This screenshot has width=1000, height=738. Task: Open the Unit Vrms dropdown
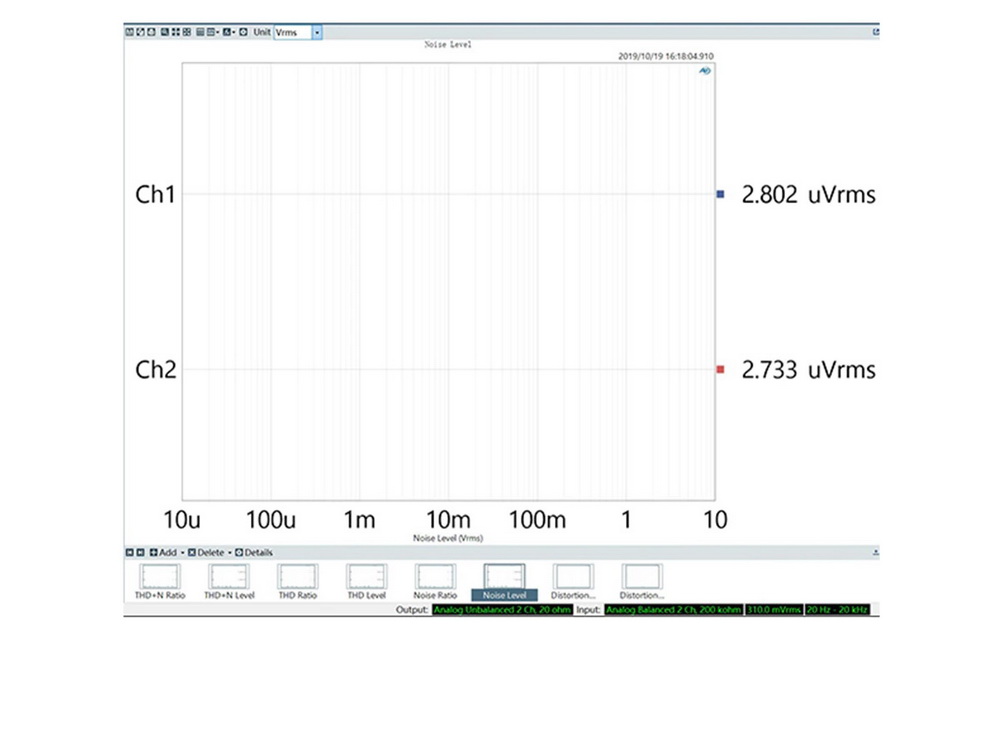pos(317,32)
